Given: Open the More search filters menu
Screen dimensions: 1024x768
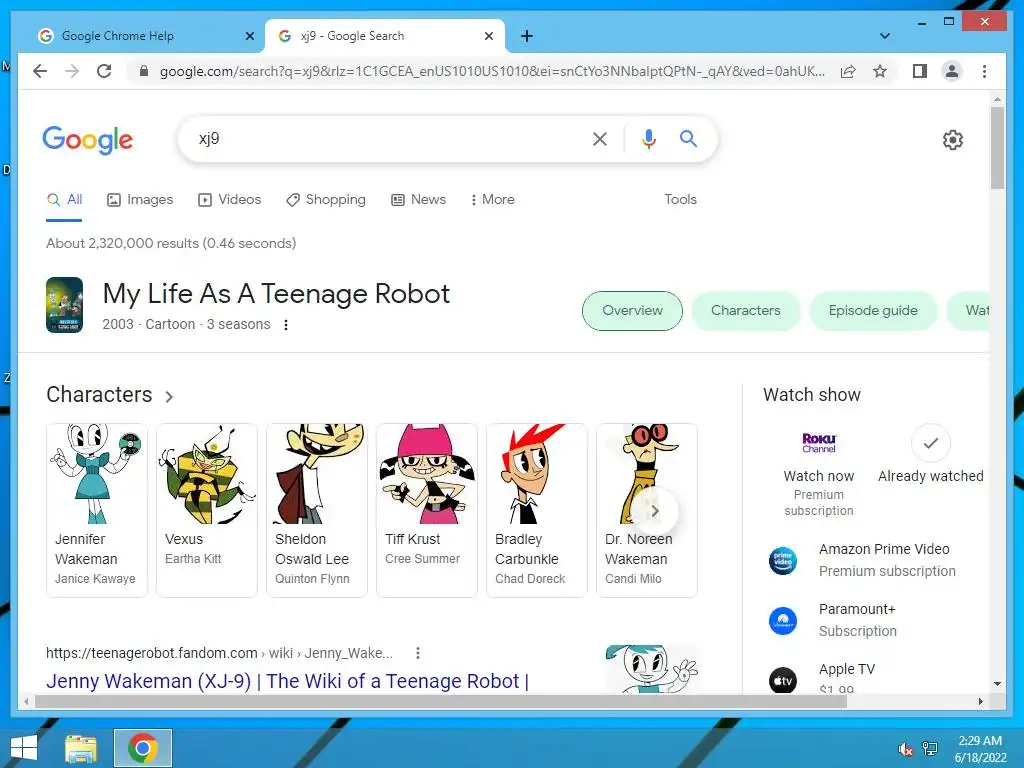Looking at the screenshot, I should [x=492, y=200].
